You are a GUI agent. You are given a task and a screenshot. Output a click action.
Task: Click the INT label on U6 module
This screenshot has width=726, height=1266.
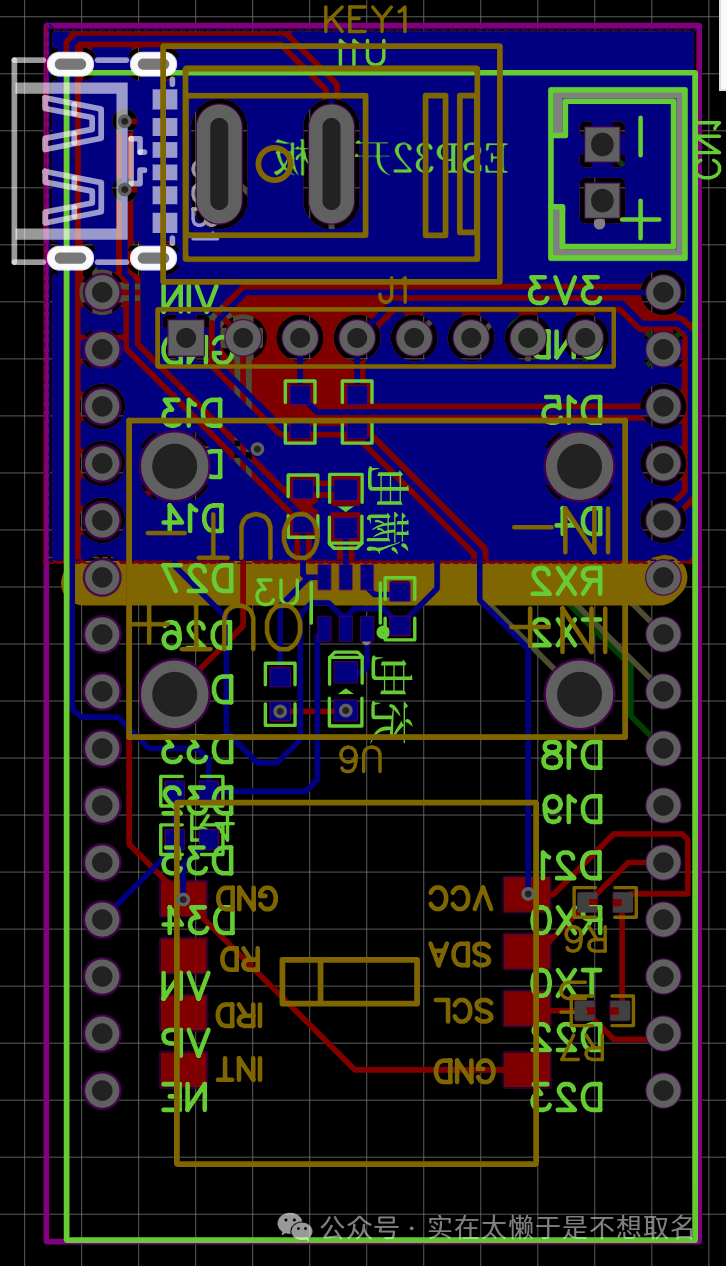pyautogui.click(x=239, y=1069)
